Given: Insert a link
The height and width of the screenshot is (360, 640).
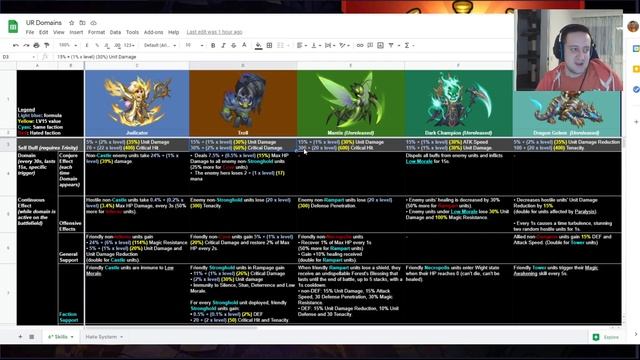Looking at the screenshot, I should (x=360, y=45).
